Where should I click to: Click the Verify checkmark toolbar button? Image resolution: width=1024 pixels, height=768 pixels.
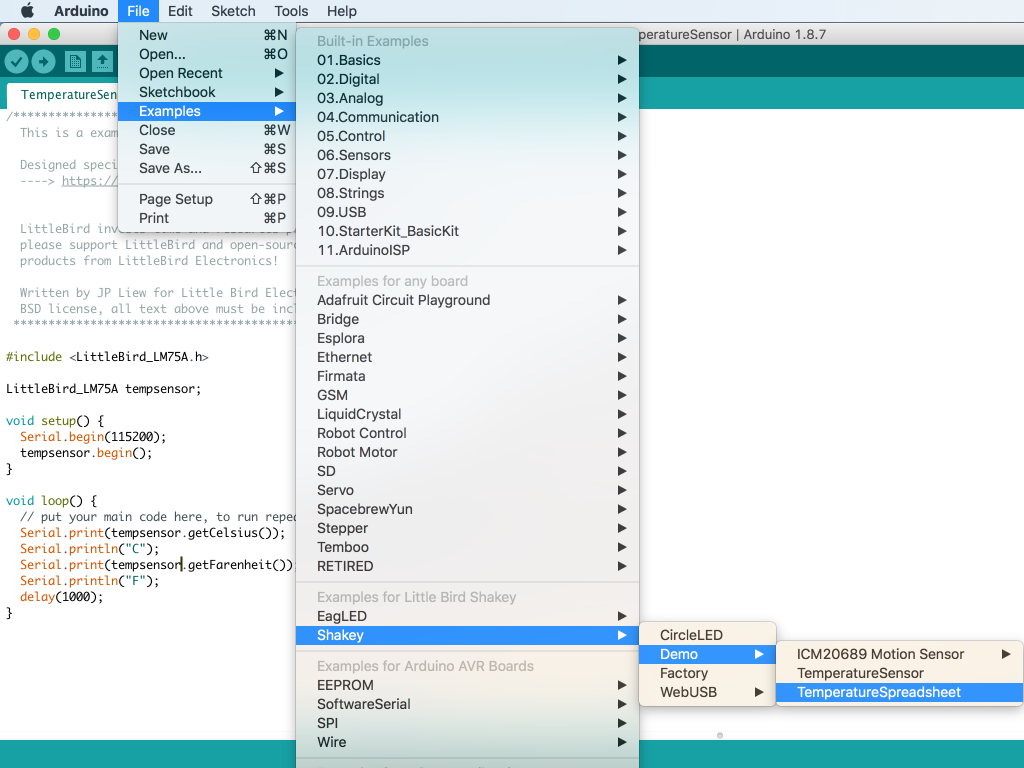tap(16, 62)
